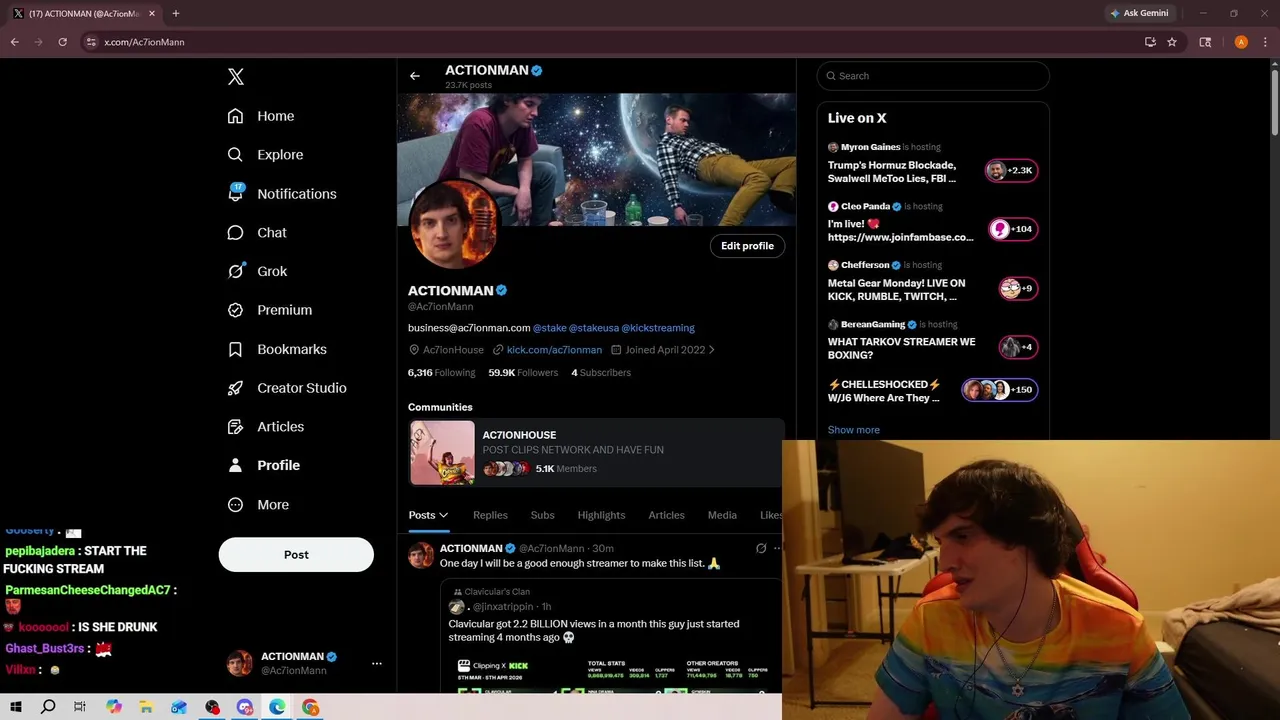Screen dimensions: 1280x720
Task: Open the Chrome profile avatar A
Action: (1241, 42)
